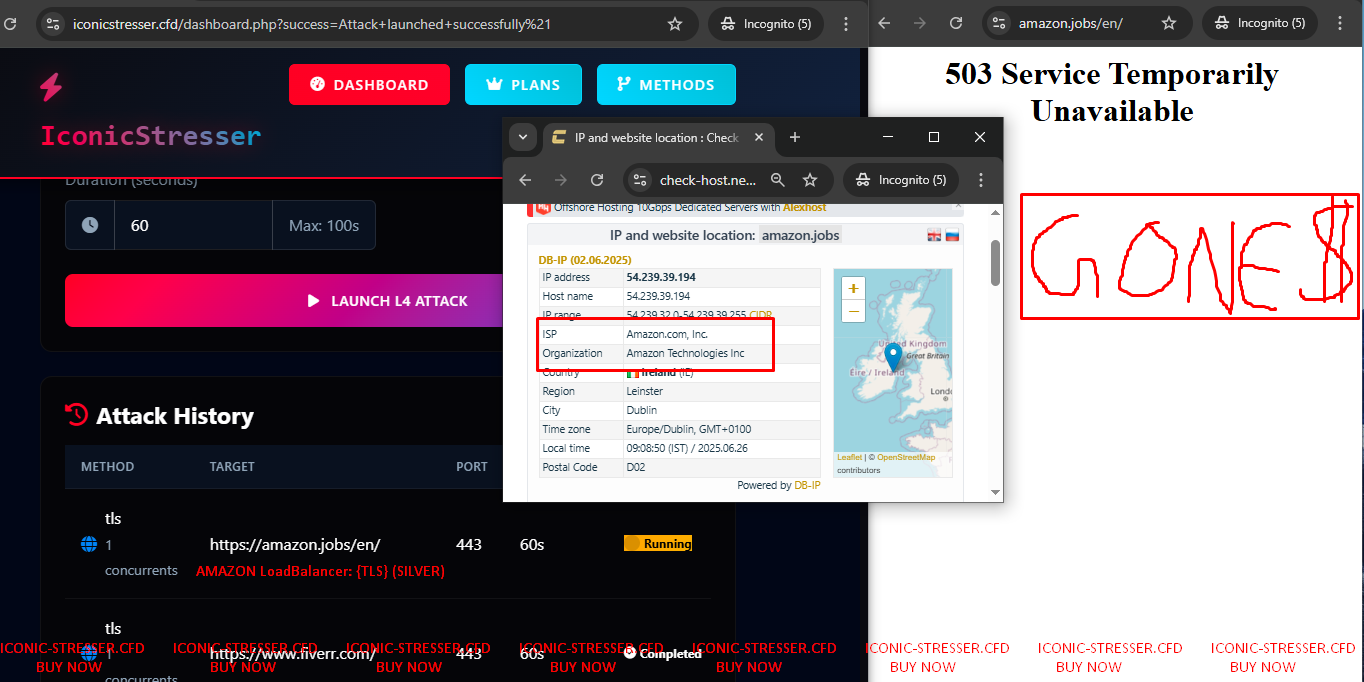The image size is (1364, 682).
Task: Open site info icon beside check-host URL
Action: point(641,180)
